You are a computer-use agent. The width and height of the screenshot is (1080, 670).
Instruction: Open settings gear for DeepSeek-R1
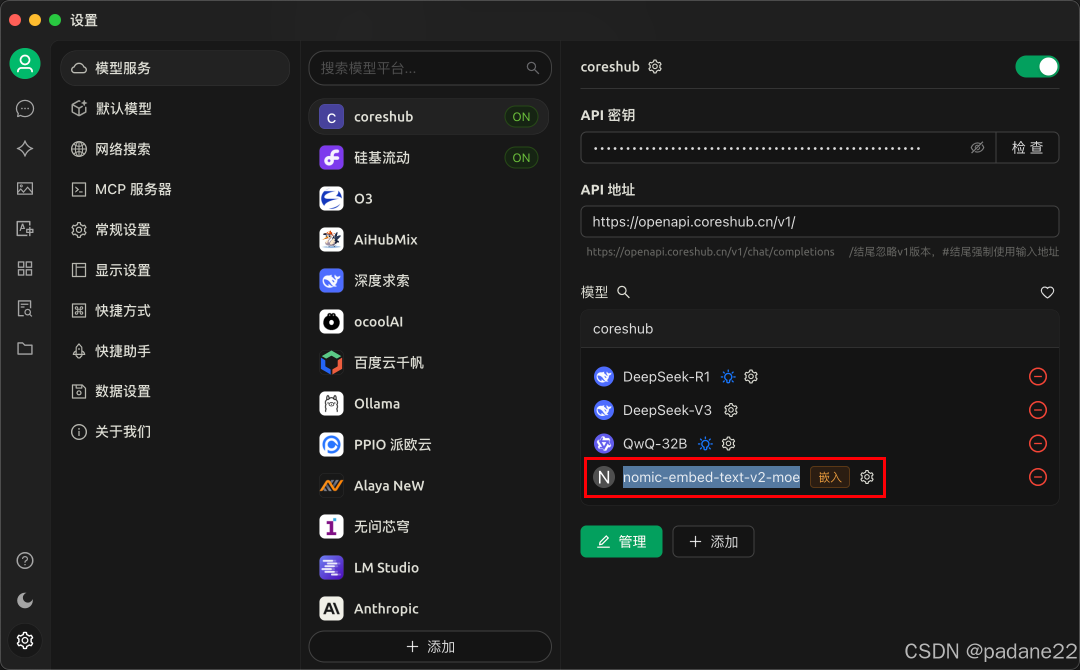751,377
